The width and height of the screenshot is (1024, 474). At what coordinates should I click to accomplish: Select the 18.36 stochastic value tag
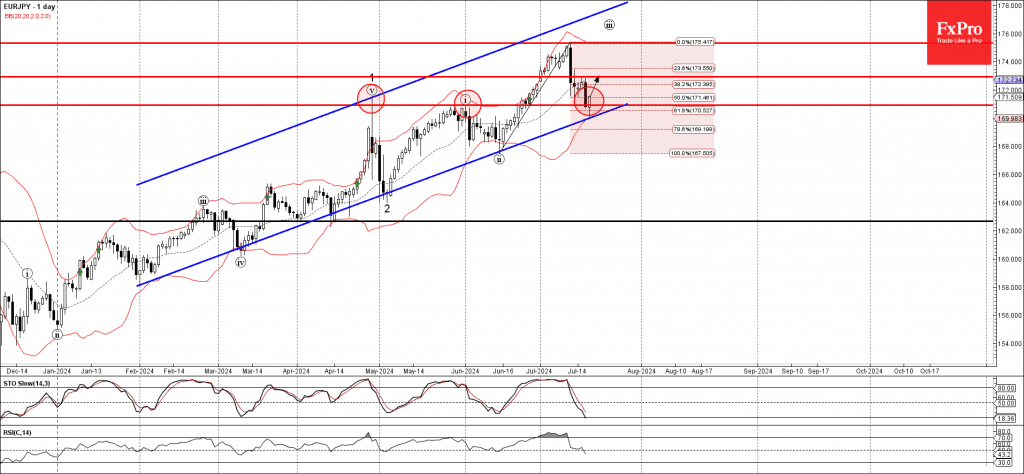1006,418
